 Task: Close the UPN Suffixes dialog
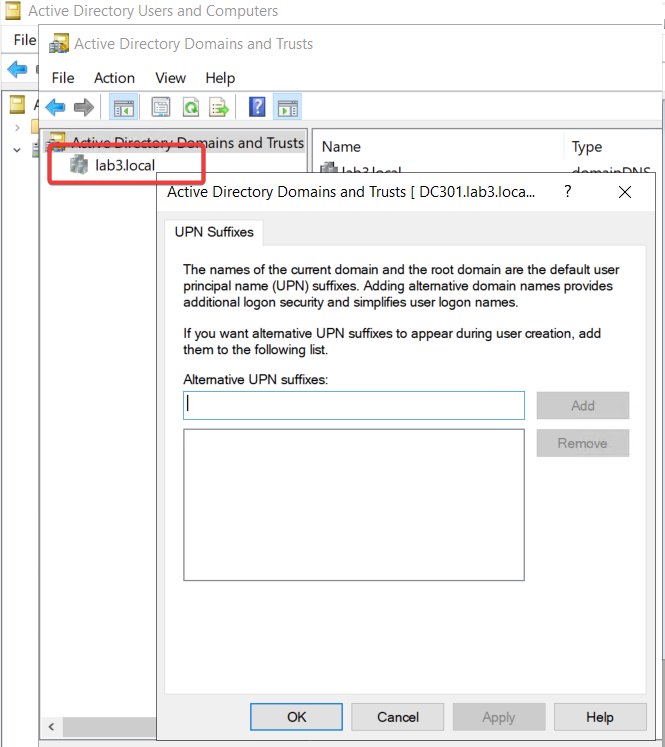tap(625, 192)
